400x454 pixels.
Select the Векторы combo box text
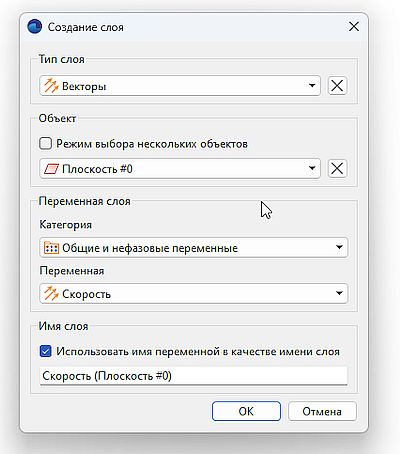coord(84,86)
